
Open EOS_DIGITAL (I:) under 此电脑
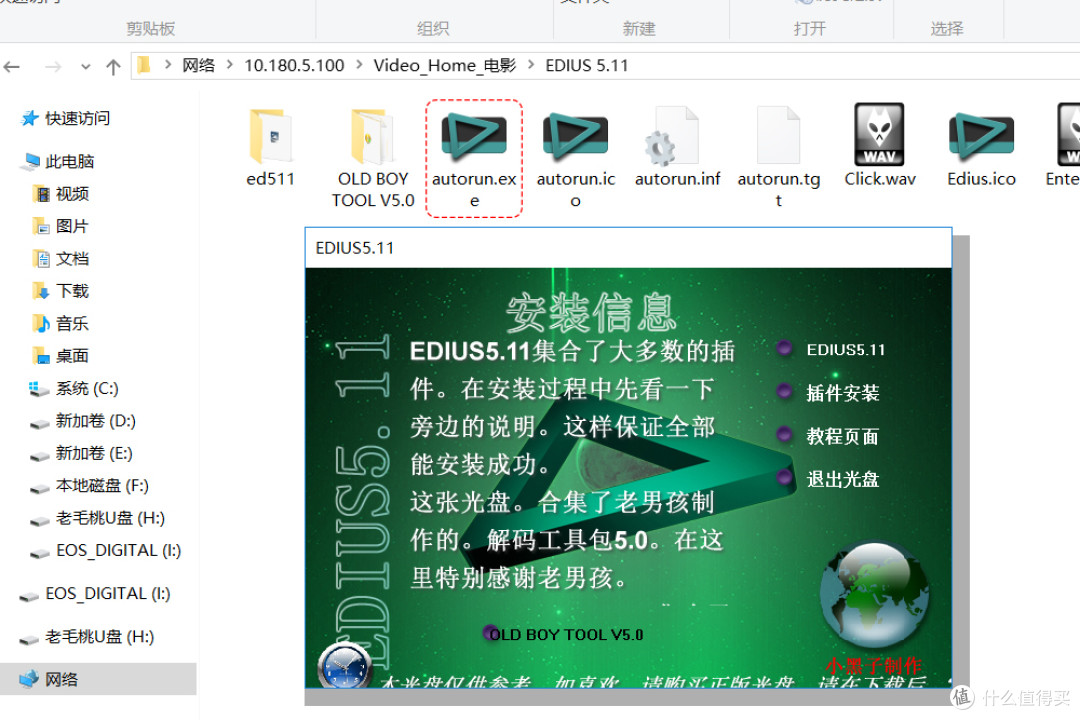click(105, 551)
